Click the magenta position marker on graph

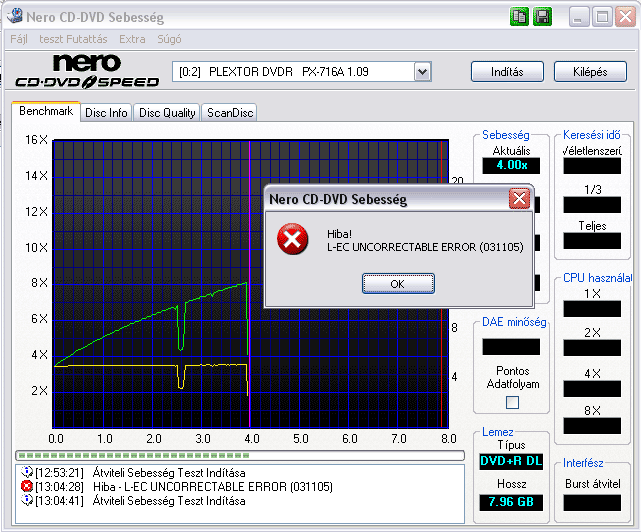(x=249, y=284)
